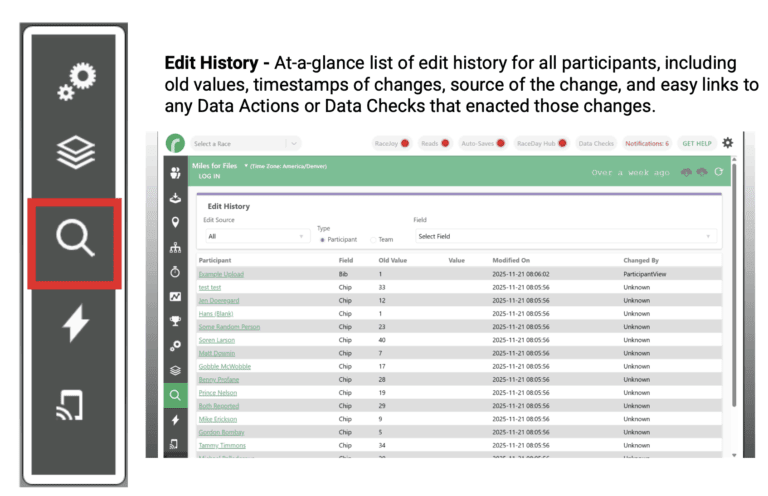
Task: Select the Participant radio button
Action: 321,239
